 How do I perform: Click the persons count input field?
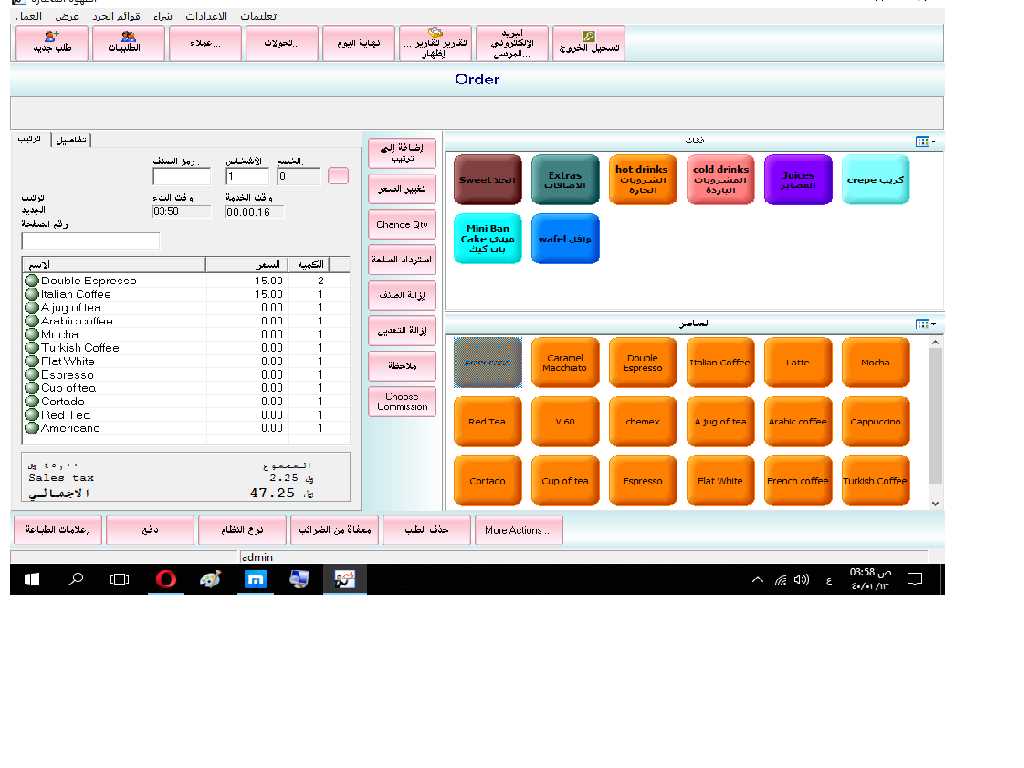click(247, 176)
